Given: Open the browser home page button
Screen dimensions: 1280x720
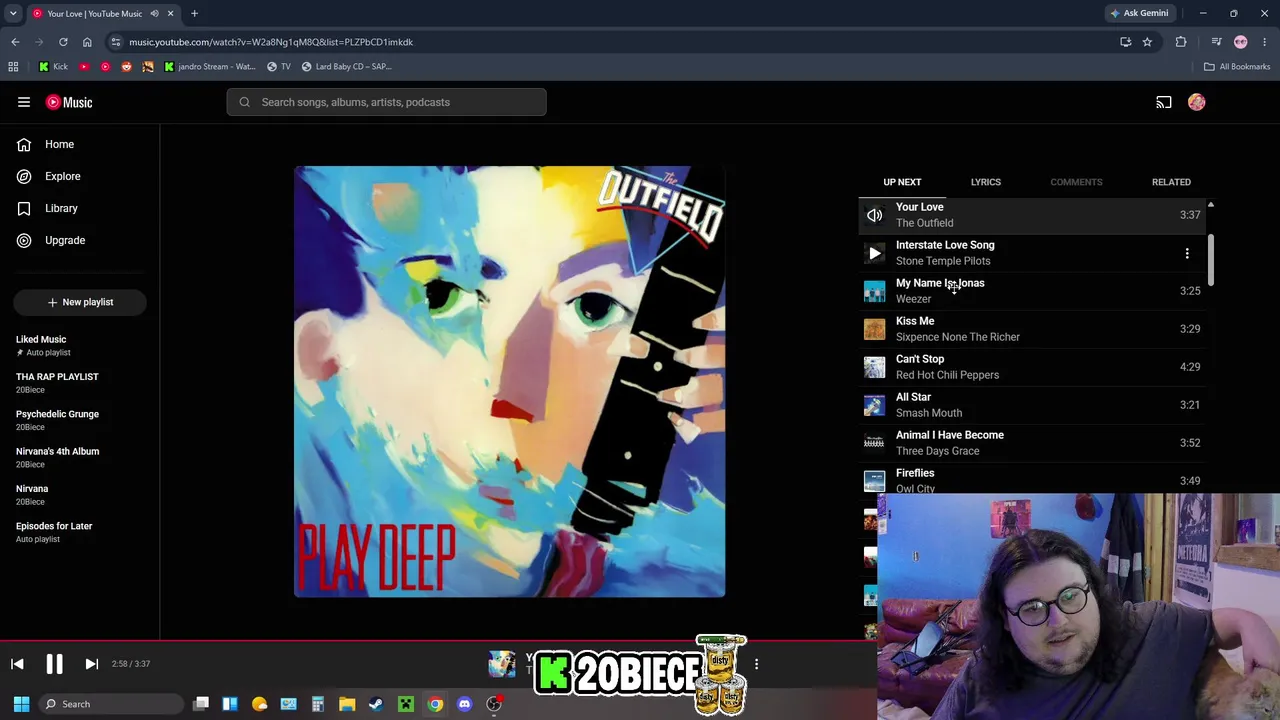Looking at the screenshot, I should tap(87, 42).
